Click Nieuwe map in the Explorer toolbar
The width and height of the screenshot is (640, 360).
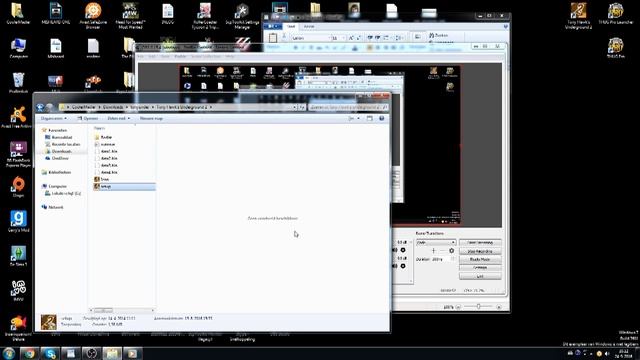click(151, 118)
